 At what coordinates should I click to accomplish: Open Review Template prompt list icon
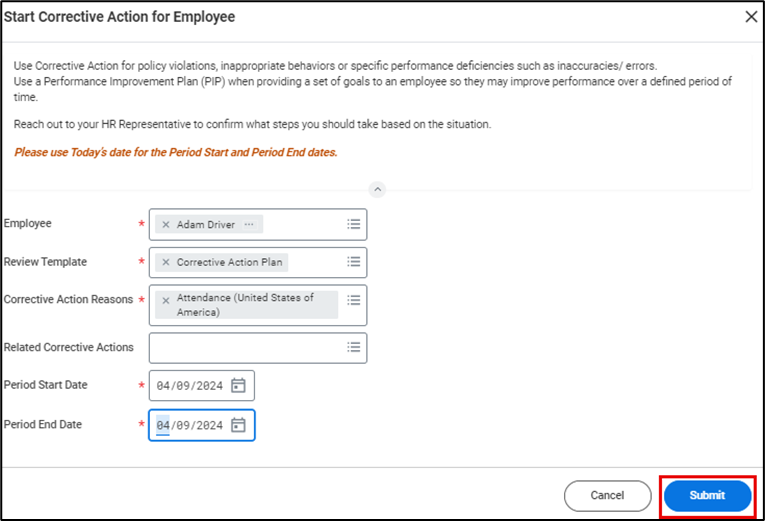[x=353, y=262]
